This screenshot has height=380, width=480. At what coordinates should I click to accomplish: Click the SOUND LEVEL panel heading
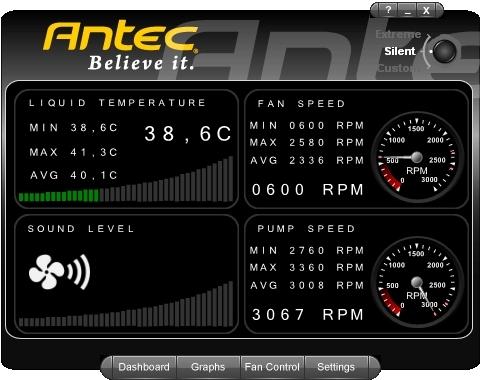(x=81, y=229)
